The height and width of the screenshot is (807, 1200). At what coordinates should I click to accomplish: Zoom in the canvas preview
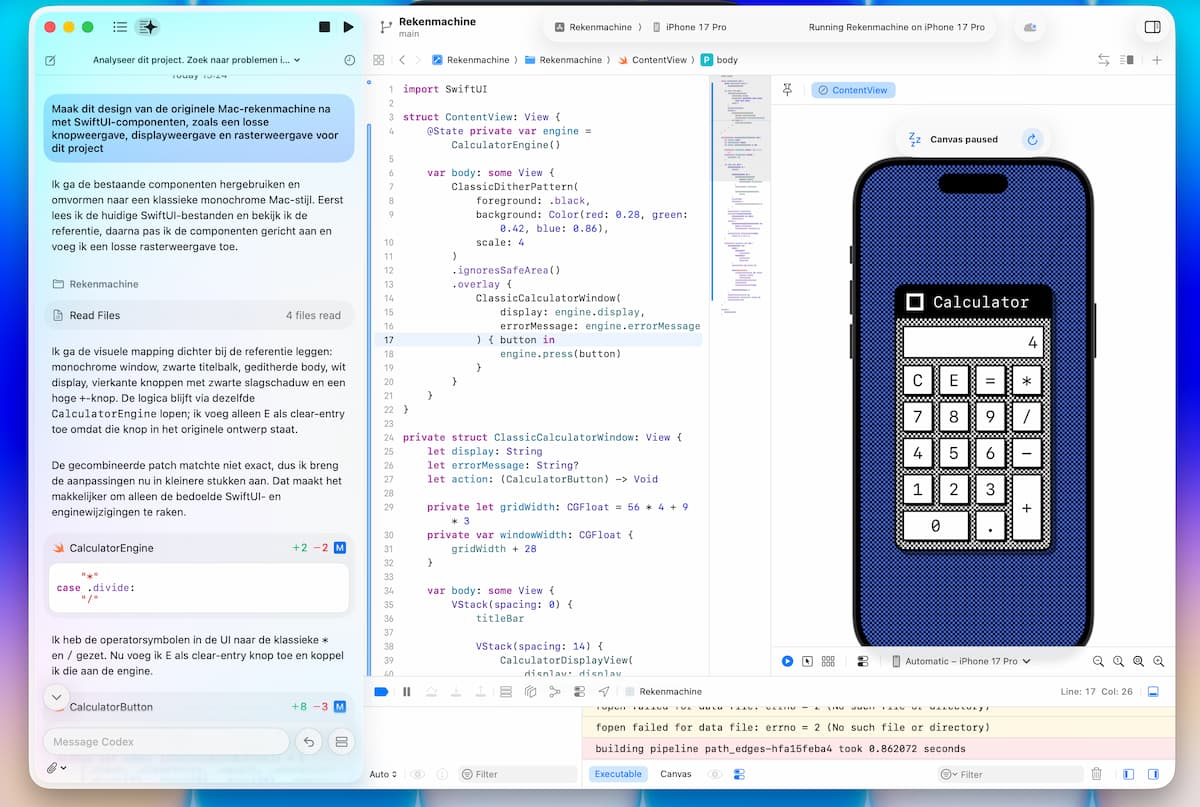(x=1158, y=661)
